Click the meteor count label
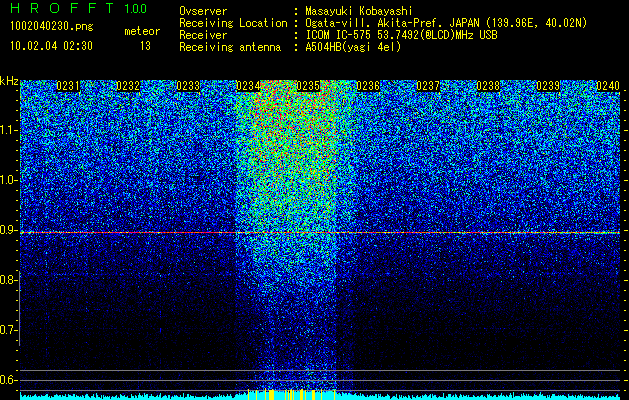Screen dimensions: 629x400 coord(142,31)
